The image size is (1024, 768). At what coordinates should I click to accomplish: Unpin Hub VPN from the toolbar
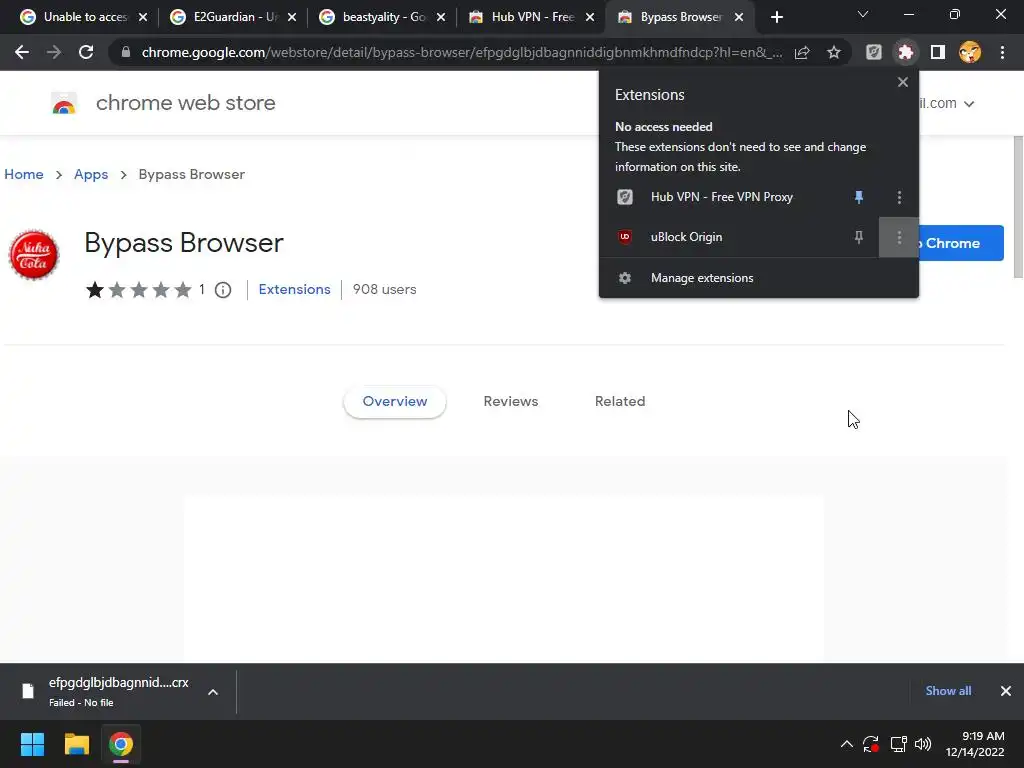859,197
